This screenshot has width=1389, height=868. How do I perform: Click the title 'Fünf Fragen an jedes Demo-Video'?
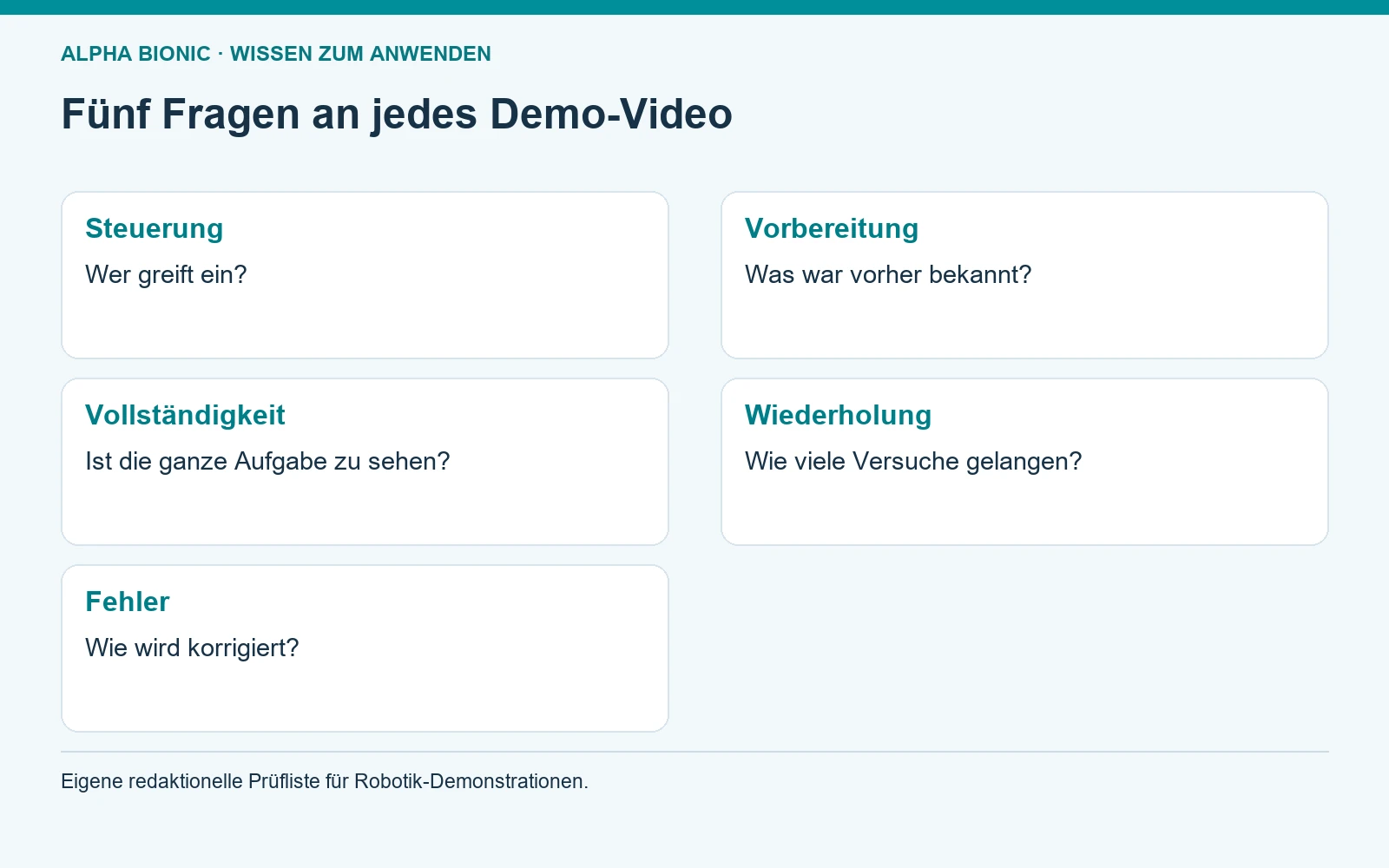coord(397,114)
